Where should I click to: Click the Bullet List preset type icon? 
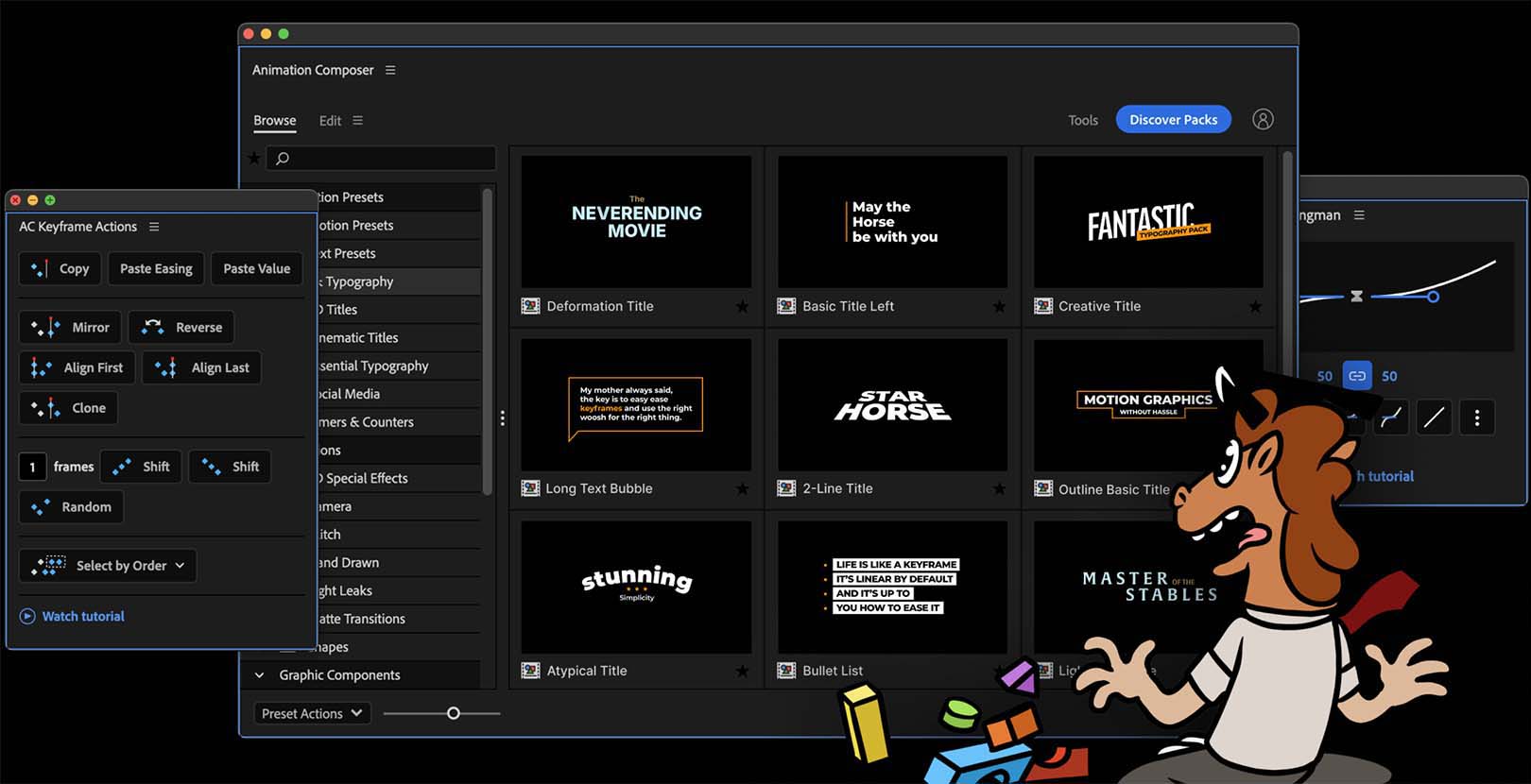click(x=786, y=671)
